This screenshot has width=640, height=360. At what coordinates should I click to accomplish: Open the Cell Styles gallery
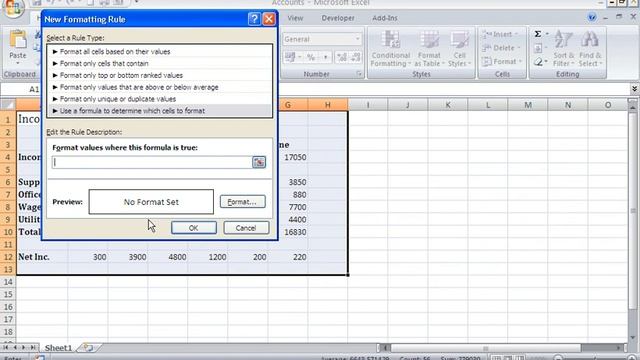click(x=459, y=49)
